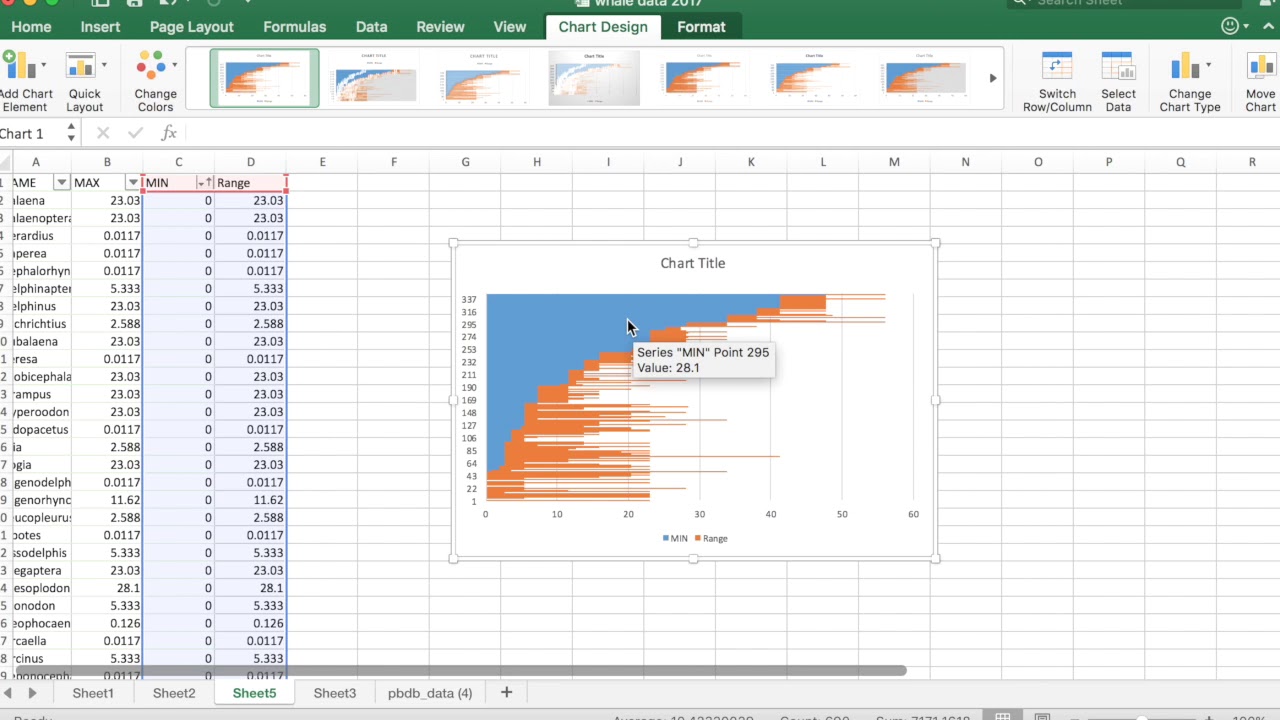1280x720 pixels.
Task: Click the formula bar cancel X icon
Action: coord(103,133)
